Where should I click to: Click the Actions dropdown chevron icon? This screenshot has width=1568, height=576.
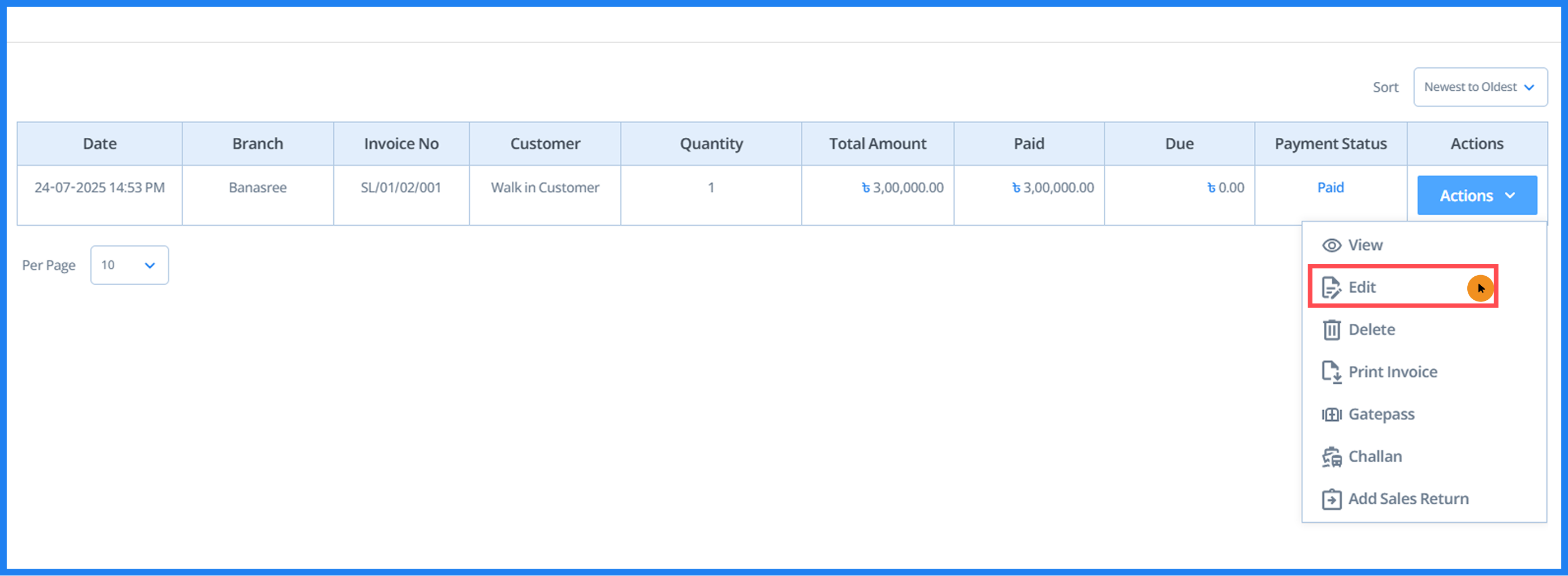pyautogui.click(x=1511, y=196)
